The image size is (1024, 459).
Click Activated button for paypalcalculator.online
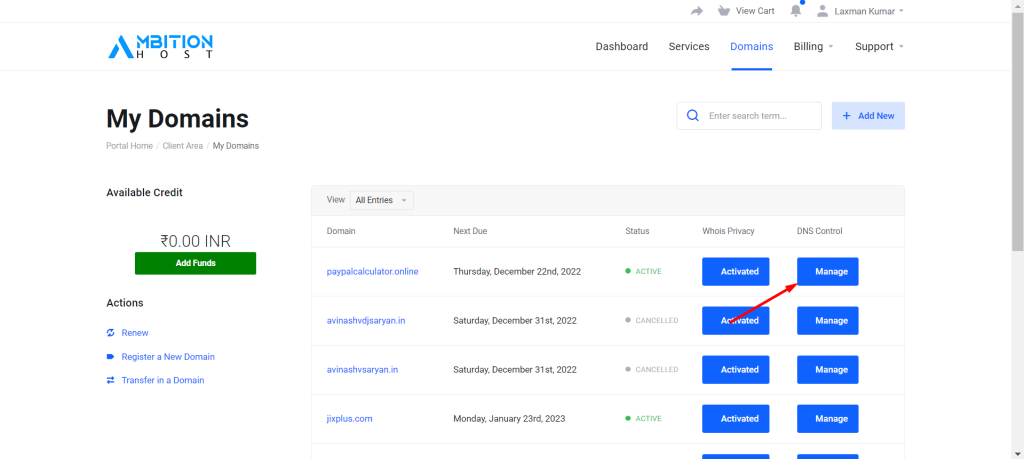click(735, 272)
